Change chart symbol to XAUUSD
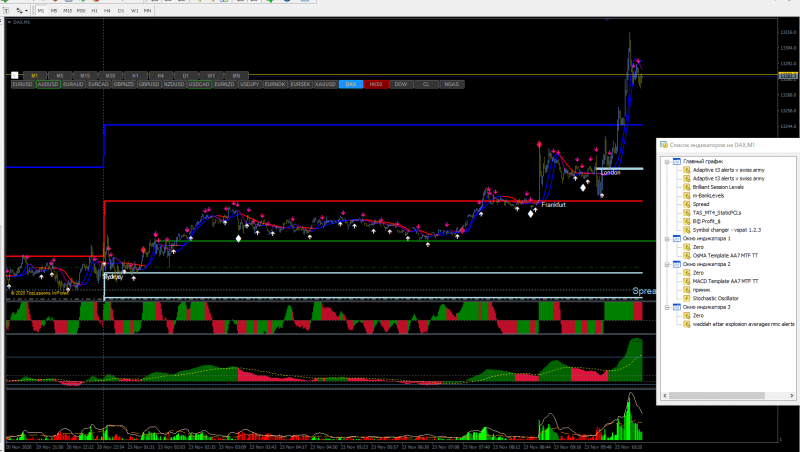This screenshot has width=800, height=452. point(326,84)
